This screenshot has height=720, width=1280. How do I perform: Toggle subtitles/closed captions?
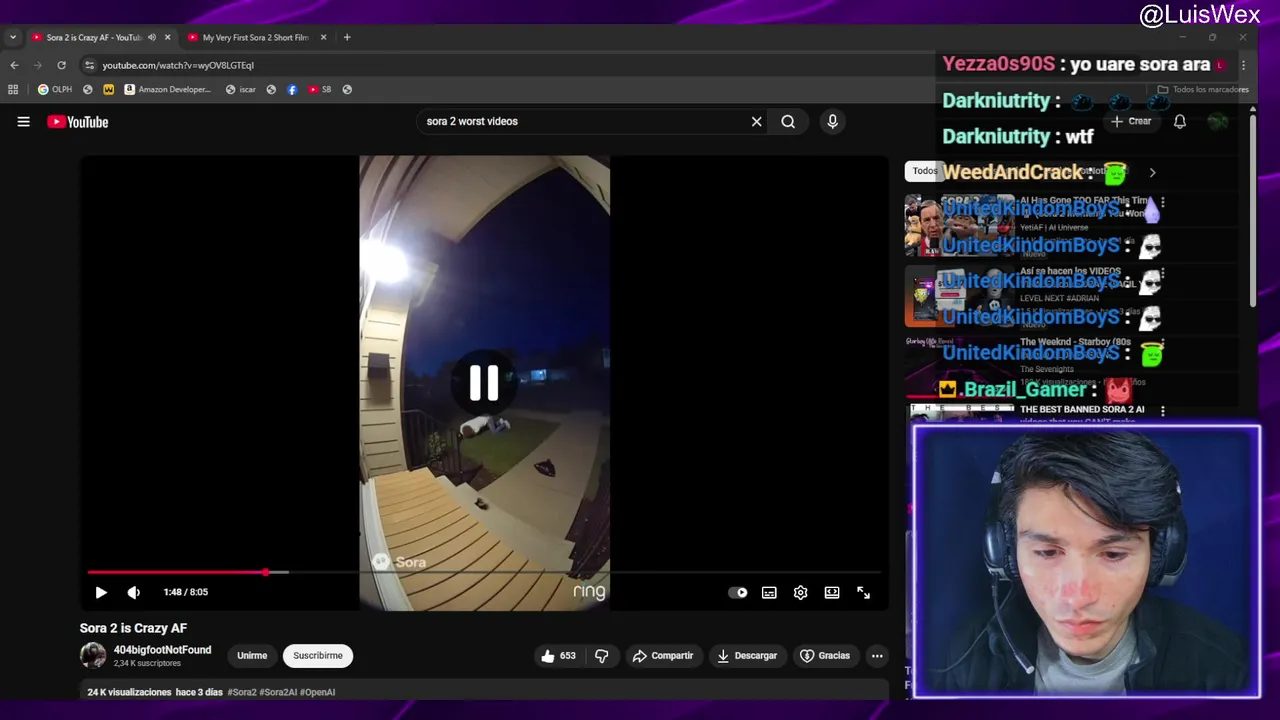point(769,592)
